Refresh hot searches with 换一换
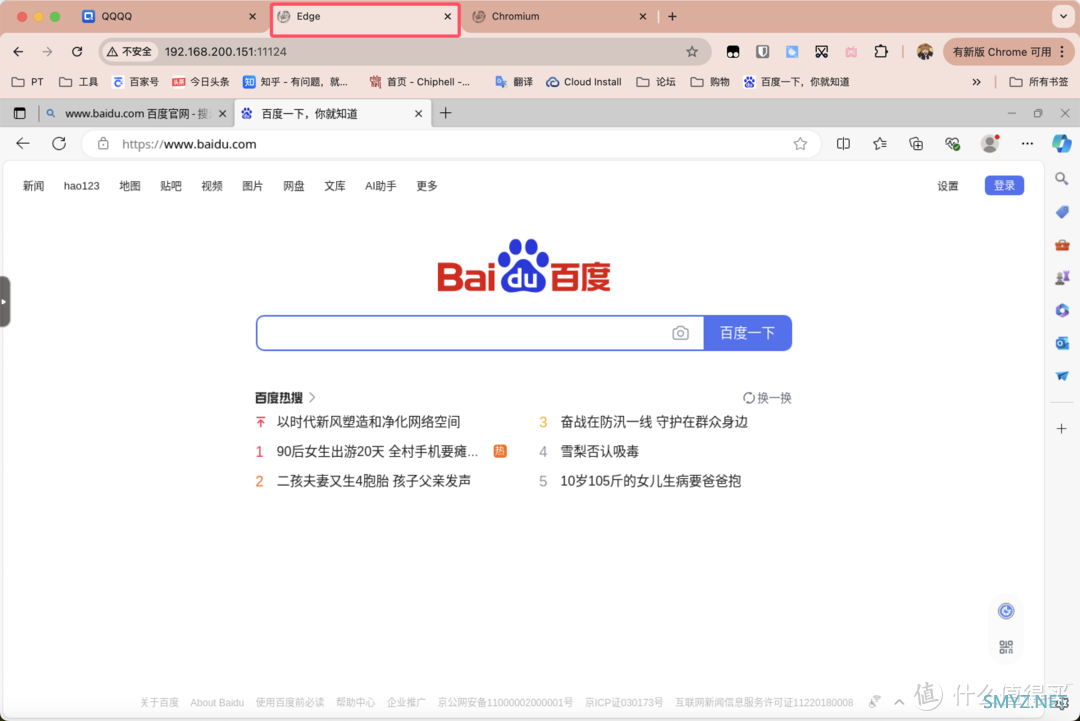Image resolution: width=1080 pixels, height=721 pixels. (767, 398)
